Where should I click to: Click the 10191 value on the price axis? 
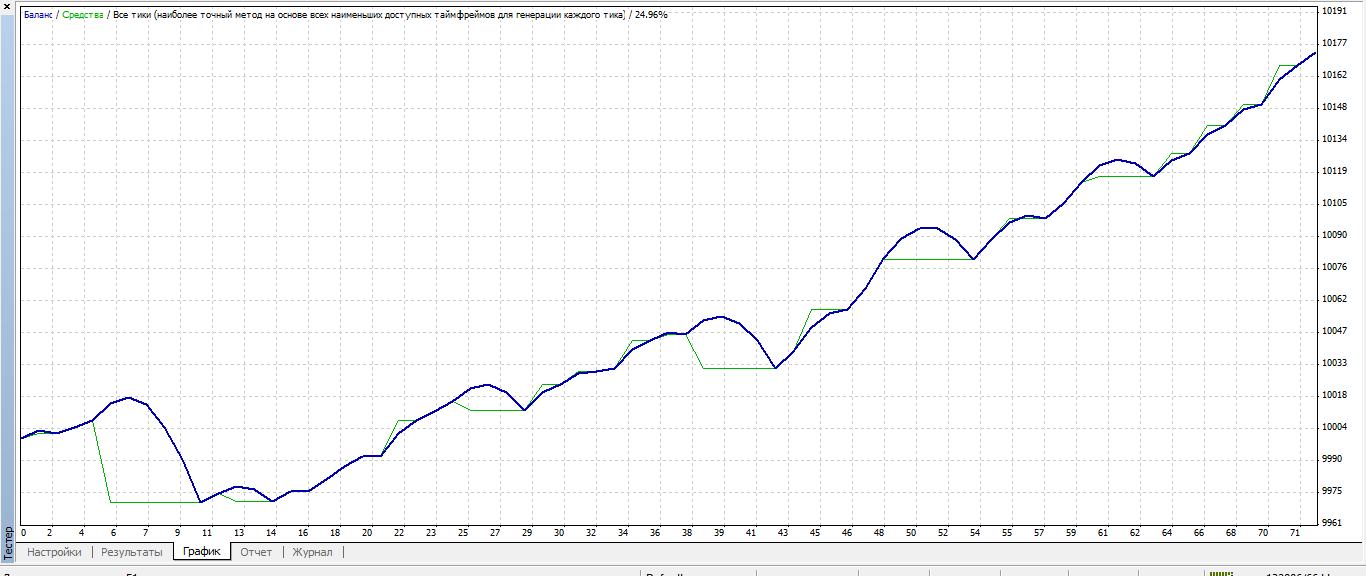tap(1335, 11)
